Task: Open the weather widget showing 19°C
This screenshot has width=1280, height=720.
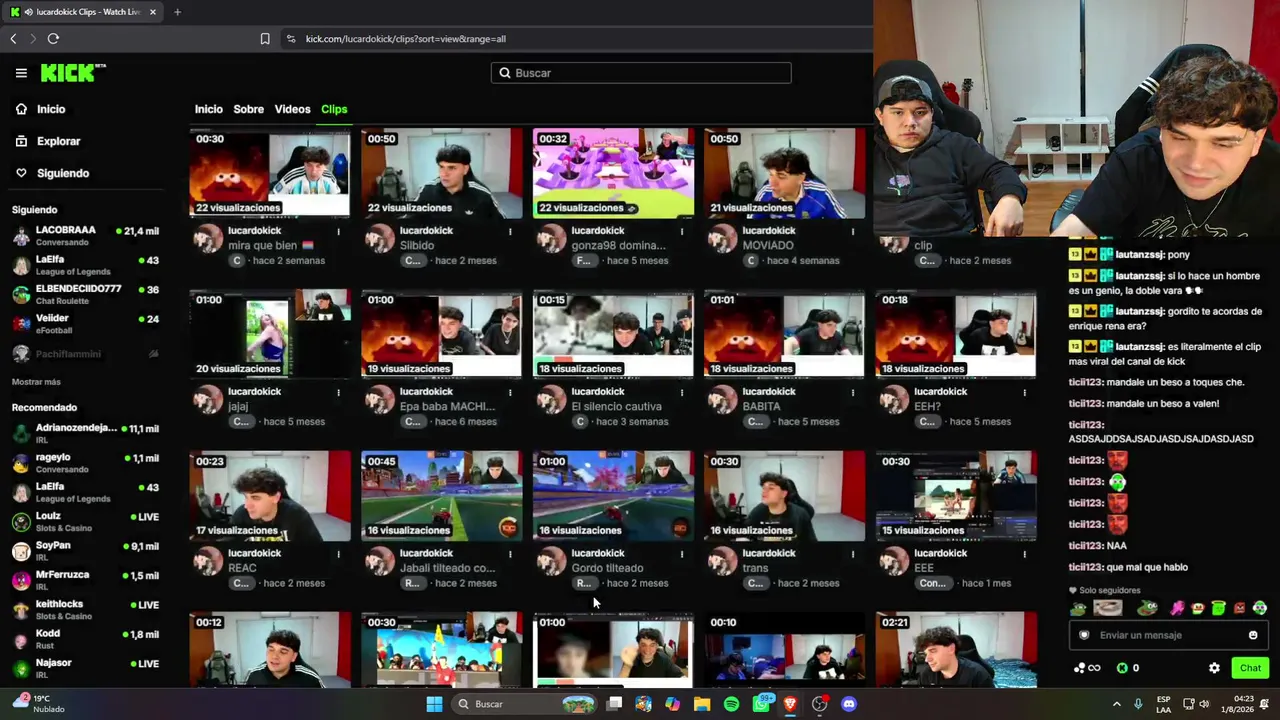Action: pyautogui.click(x=38, y=704)
